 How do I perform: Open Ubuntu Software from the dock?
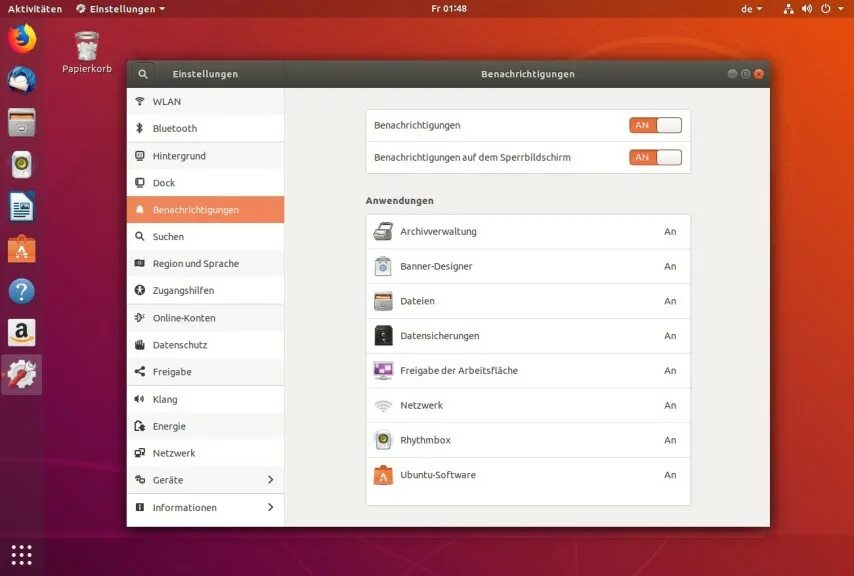tap(22, 249)
